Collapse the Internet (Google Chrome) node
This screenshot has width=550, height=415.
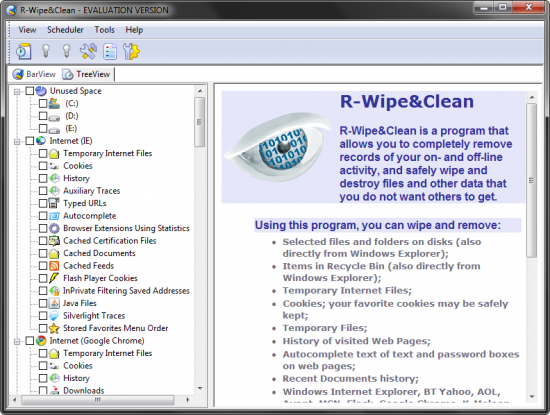point(17,341)
